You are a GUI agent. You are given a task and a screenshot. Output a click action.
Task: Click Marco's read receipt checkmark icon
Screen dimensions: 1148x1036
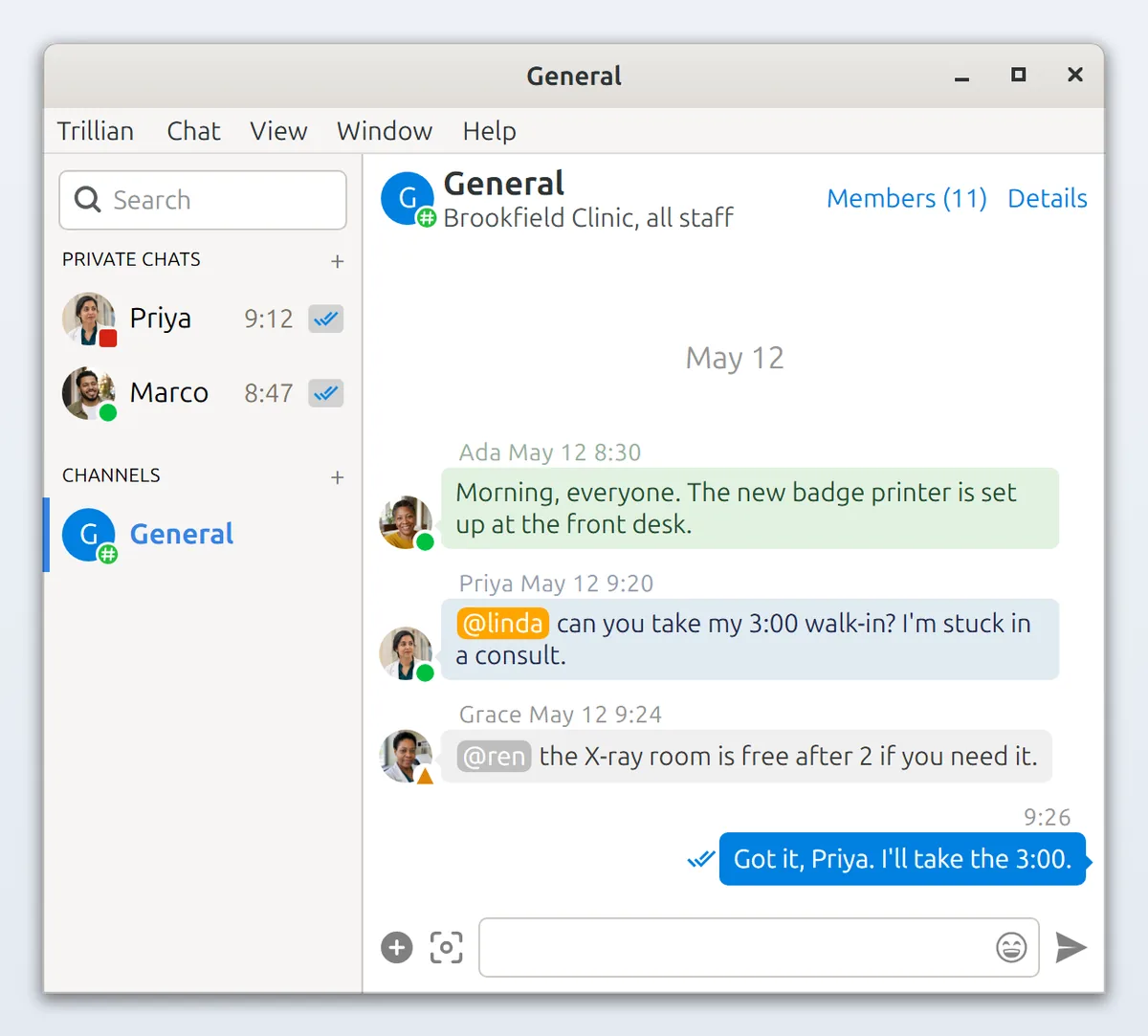[x=325, y=393]
